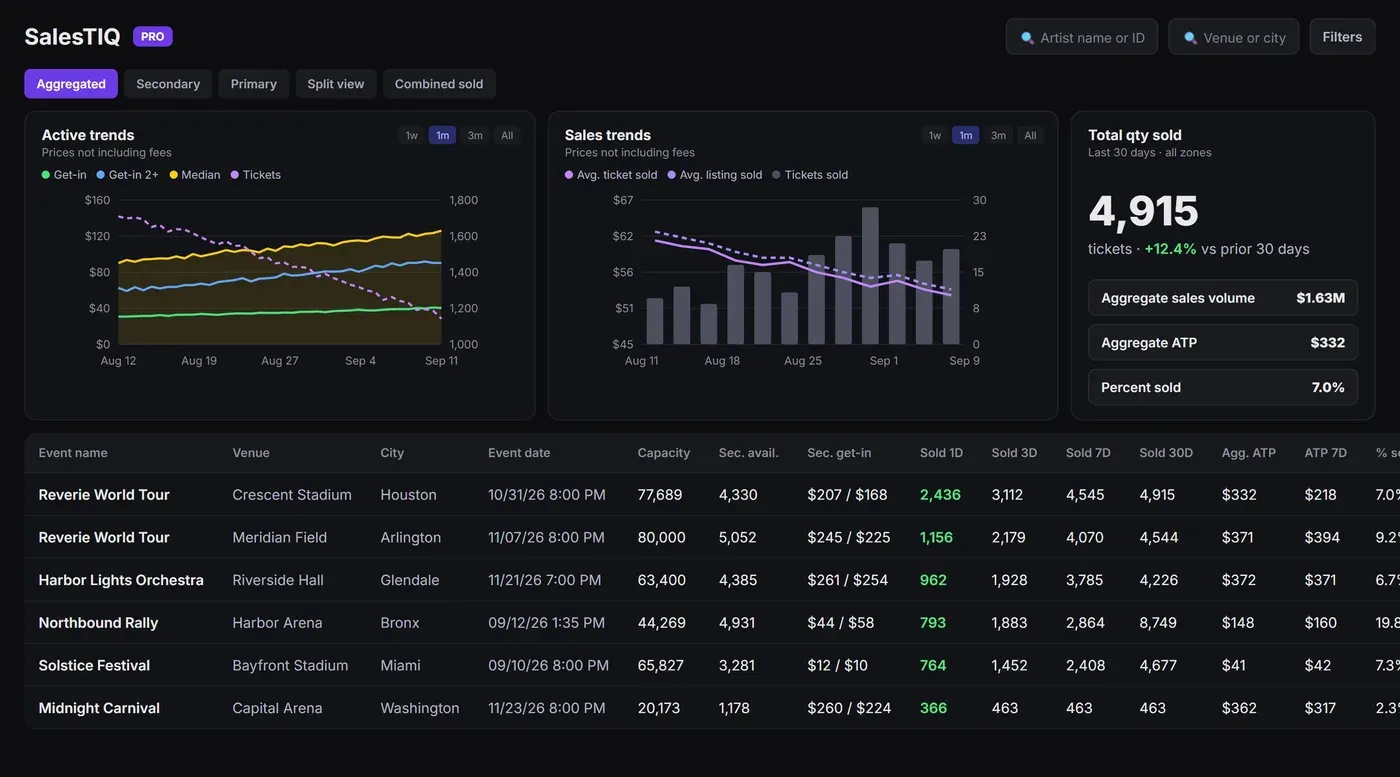The width and height of the screenshot is (1400, 777).
Task: Toggle the Tickets legend in Active trends
Action: pyautogui.click(x=255, y=175)
